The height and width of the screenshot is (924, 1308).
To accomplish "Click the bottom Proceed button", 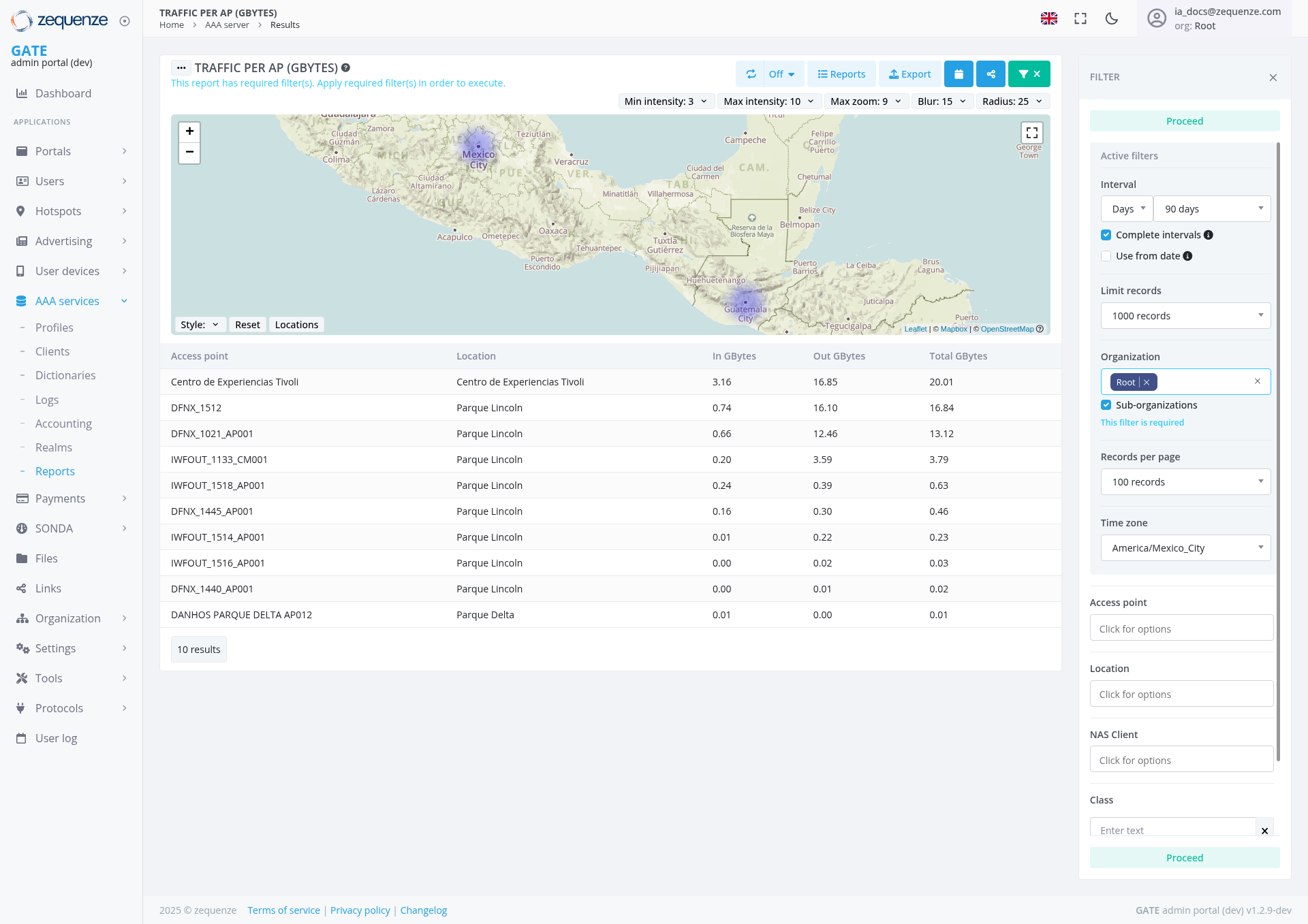I will (x=1184, y=858).
